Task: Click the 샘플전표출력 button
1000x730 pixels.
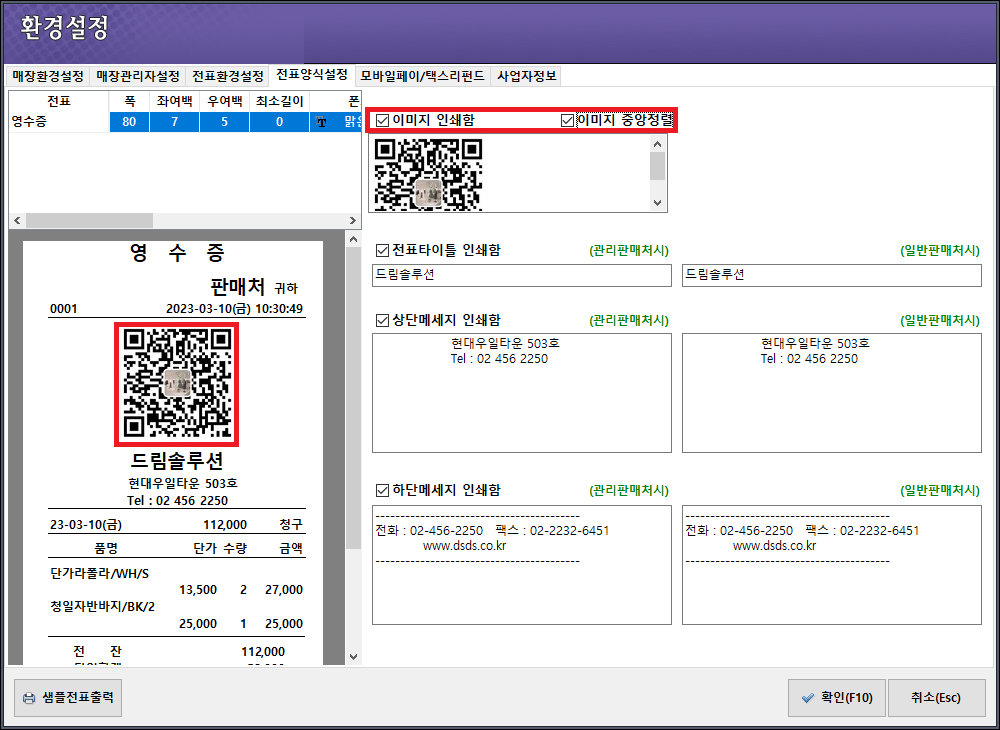Action: [x=68, y=697]
